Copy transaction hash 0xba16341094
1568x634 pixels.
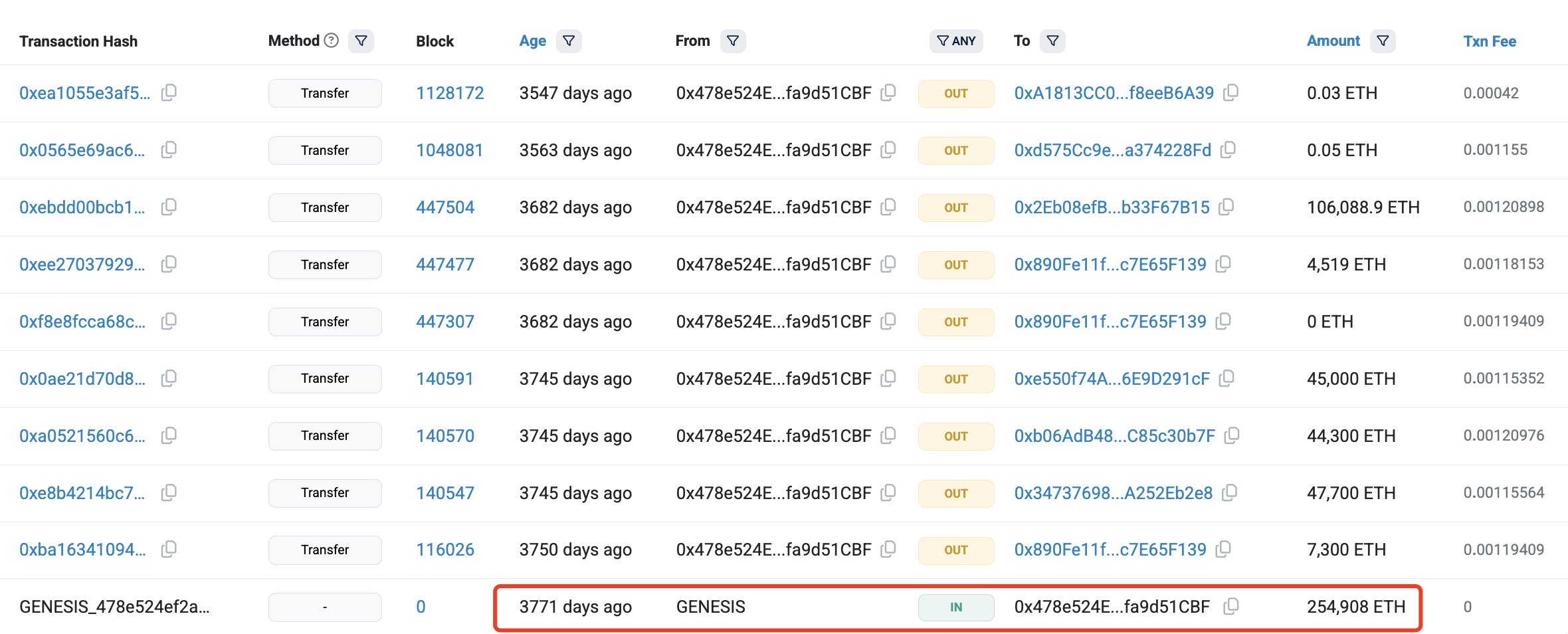[x=169, y=550]
